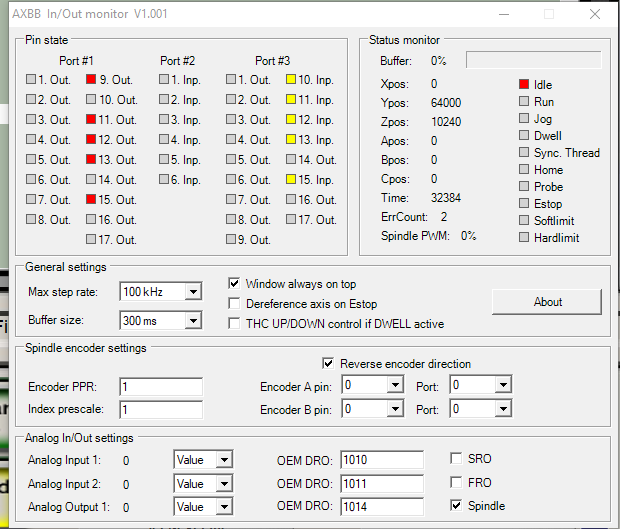This screenshot has width=620, height=529.
Task: Click the Spindle PWM label
Action: tap(415, 236)
